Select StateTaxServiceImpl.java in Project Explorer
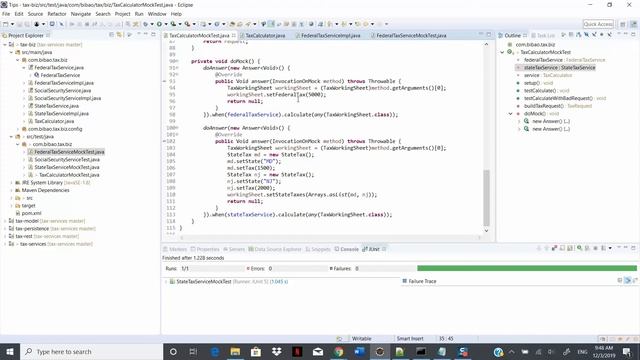Screen dimensions: 640x360 point(61,113)
